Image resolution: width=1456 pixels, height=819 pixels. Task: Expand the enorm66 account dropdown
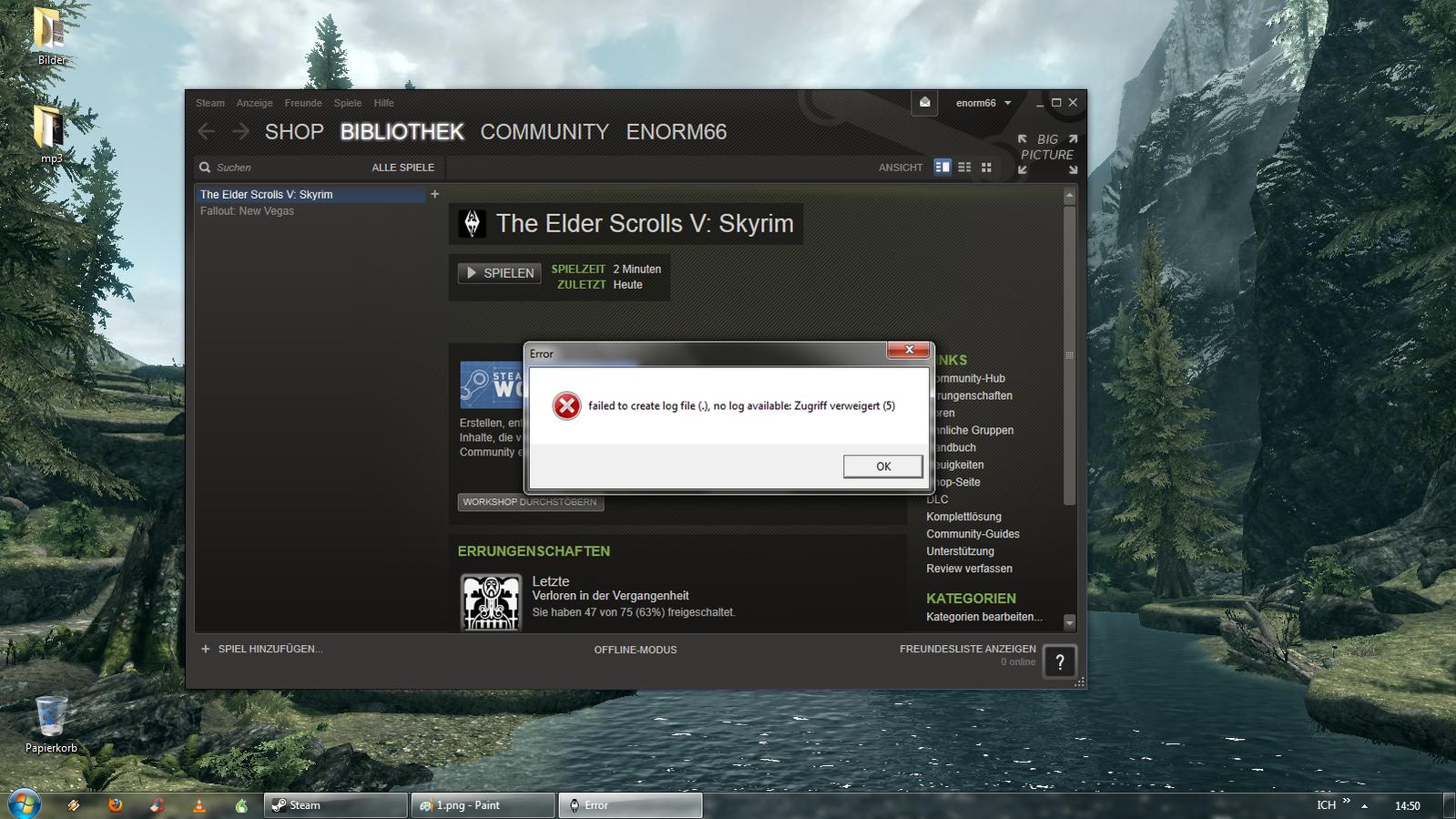pos(983,103)
